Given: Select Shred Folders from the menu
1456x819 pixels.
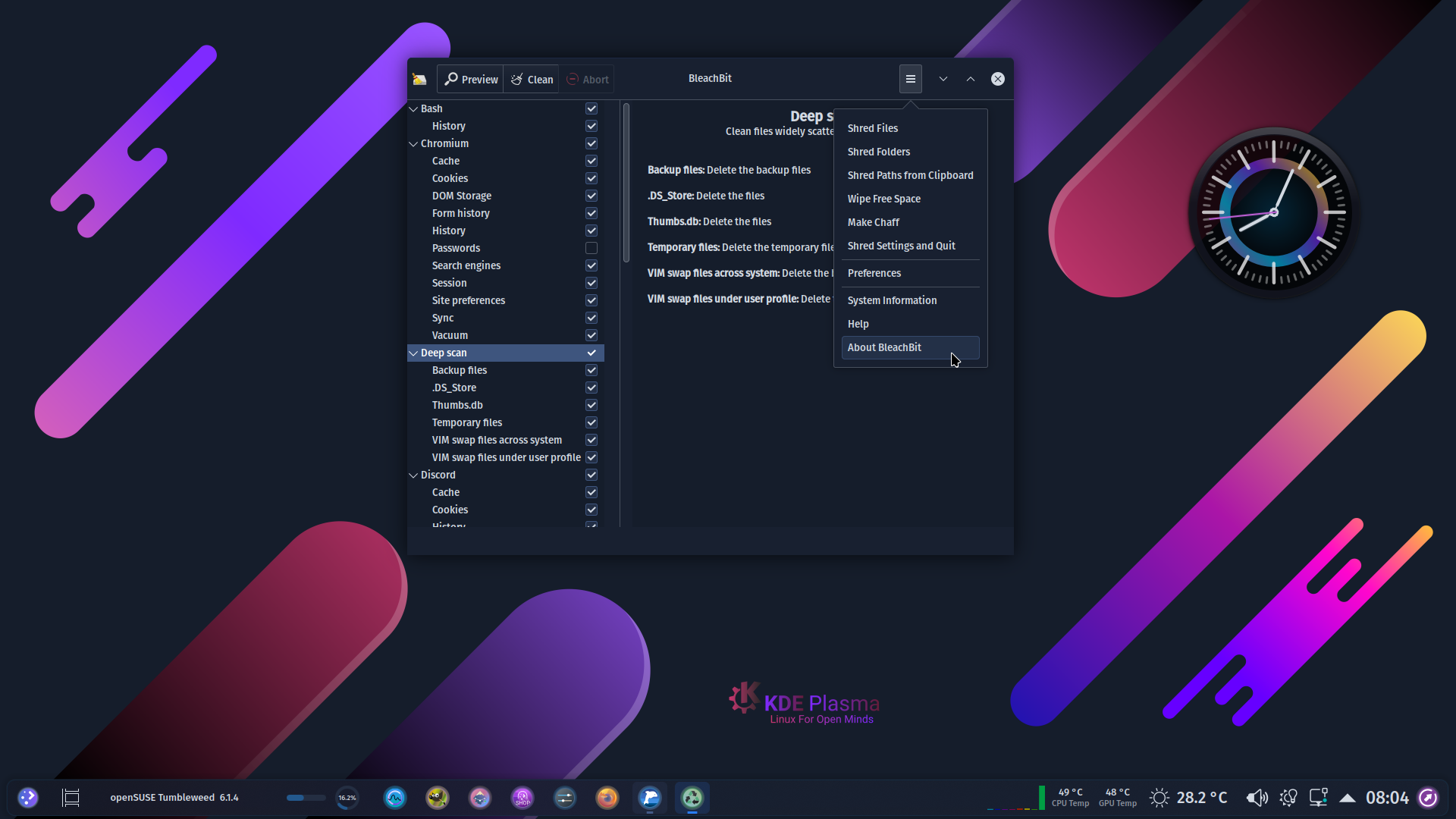Looking at the screenshot, I should point(910,152).
